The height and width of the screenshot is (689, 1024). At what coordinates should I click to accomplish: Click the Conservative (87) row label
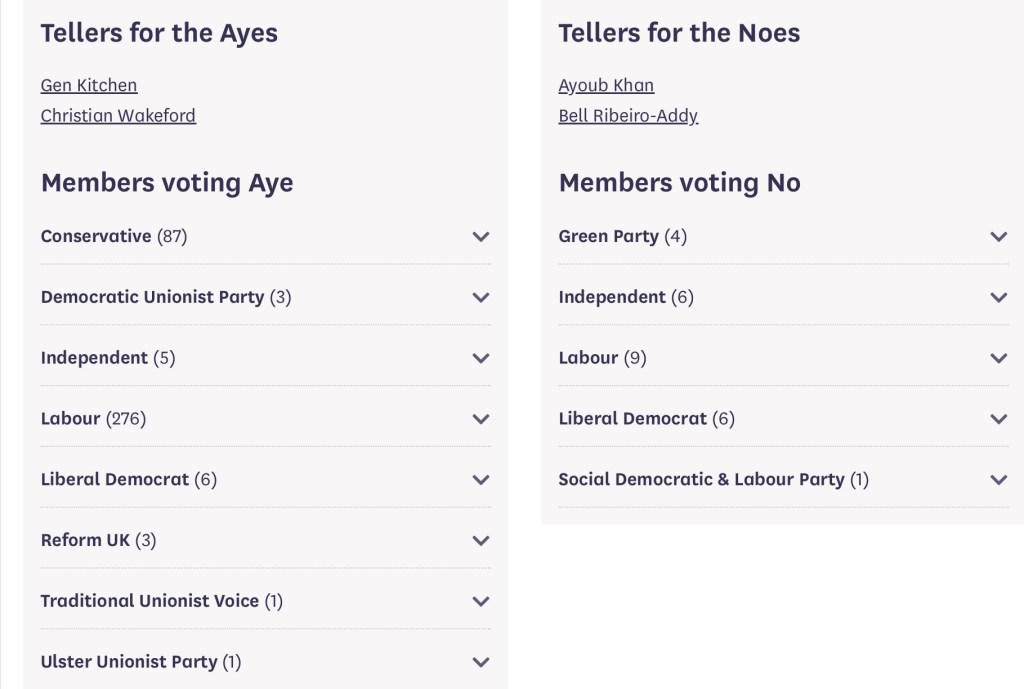pyautogui.click(x=114, y=236)
